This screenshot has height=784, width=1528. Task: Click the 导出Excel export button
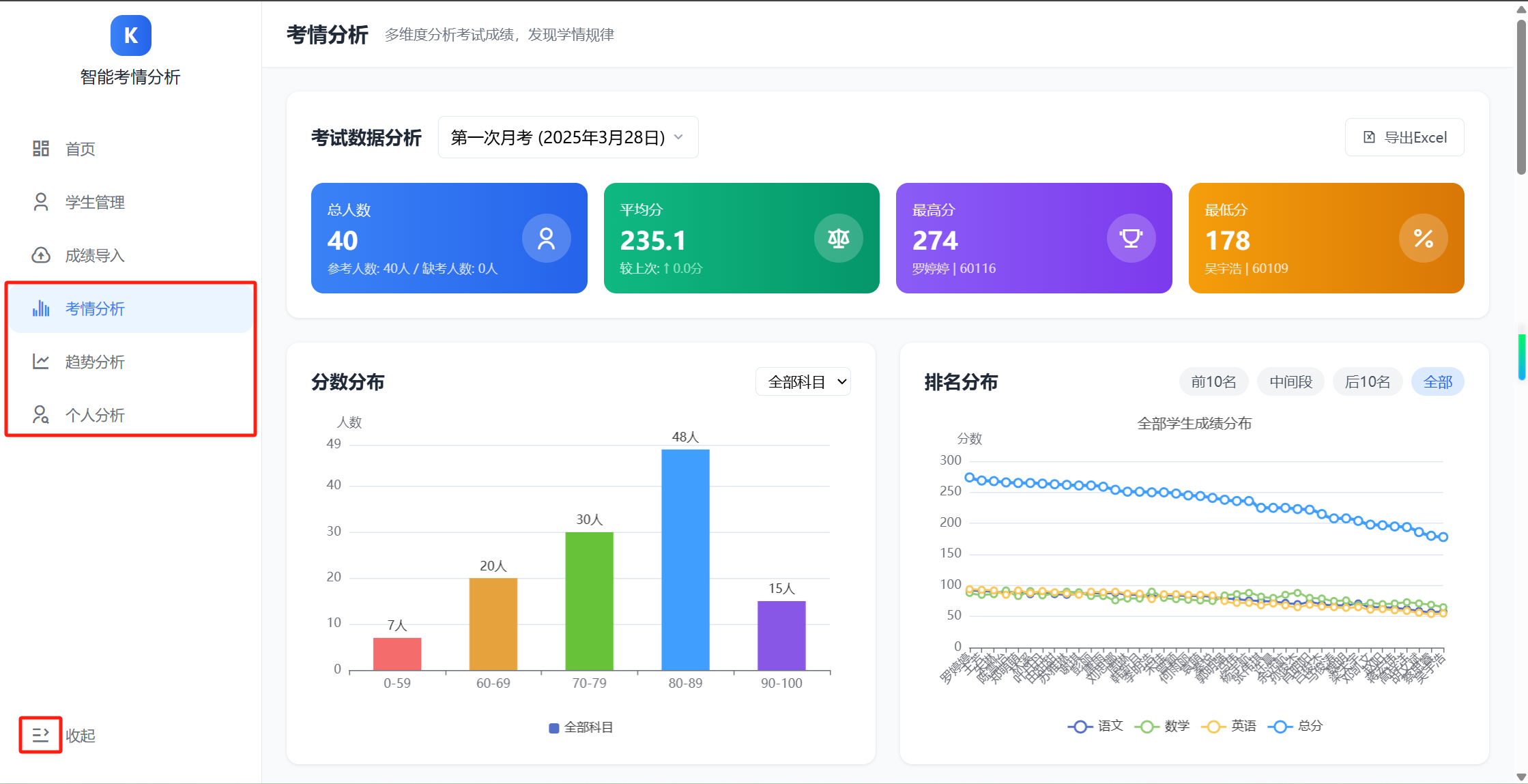click(x=1404, y=136)
